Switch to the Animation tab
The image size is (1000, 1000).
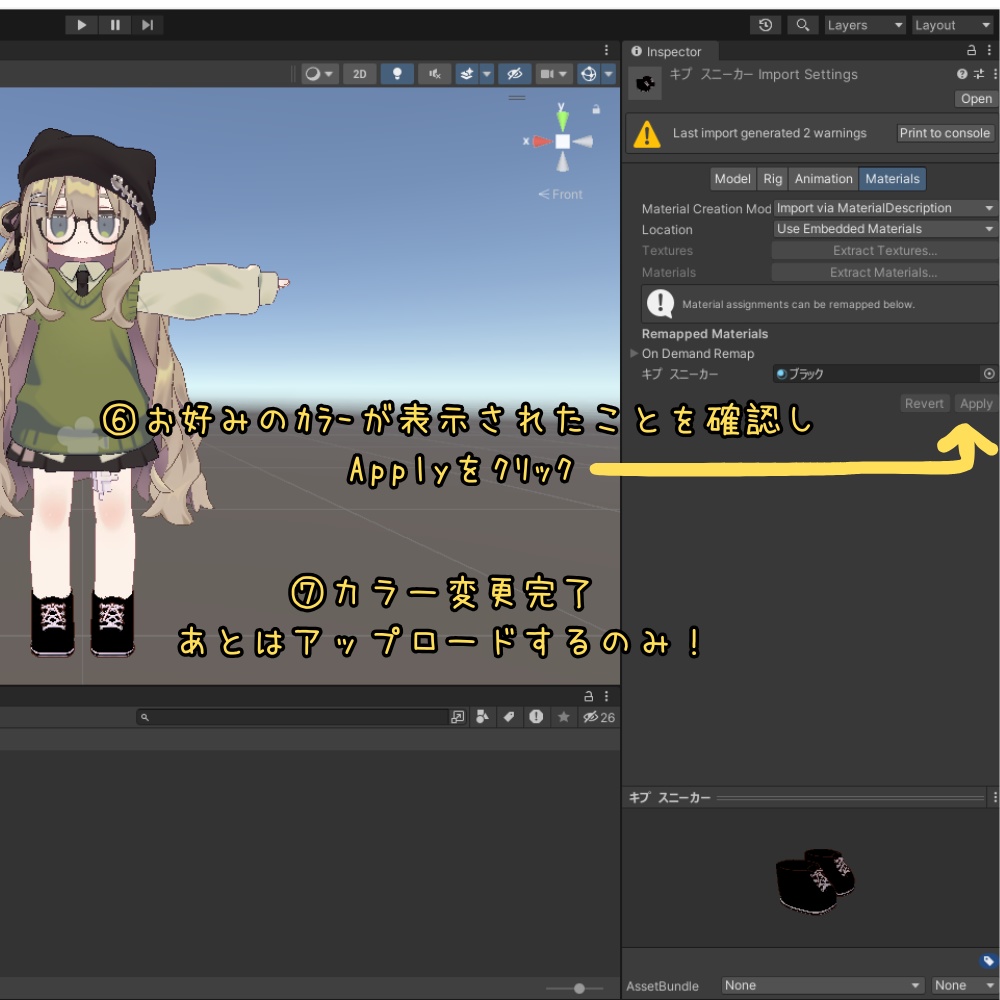823,179
